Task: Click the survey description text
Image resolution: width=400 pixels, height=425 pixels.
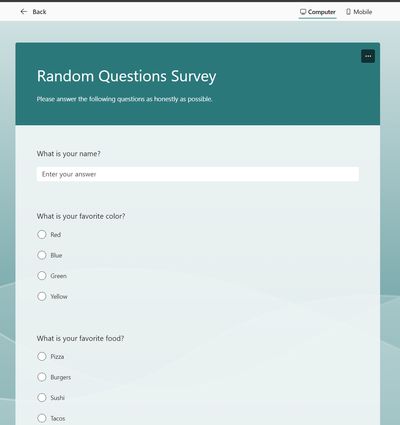Action: point(125,99)
